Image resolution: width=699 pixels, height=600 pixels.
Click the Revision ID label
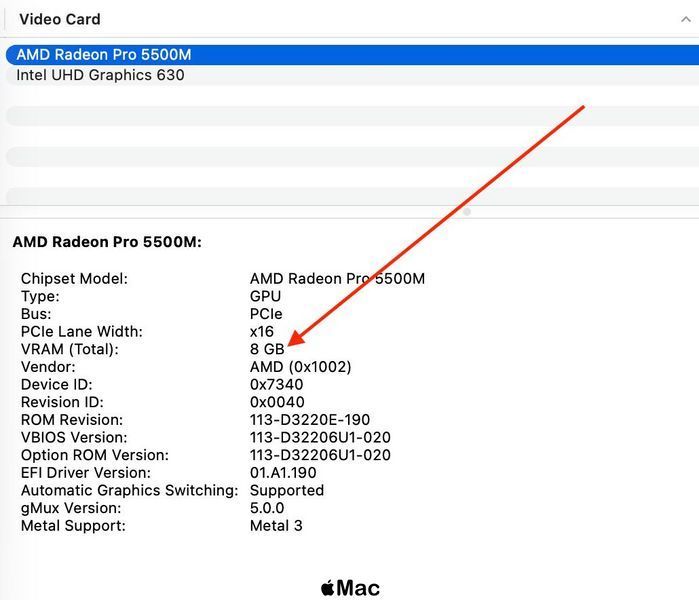coord(62,402)
